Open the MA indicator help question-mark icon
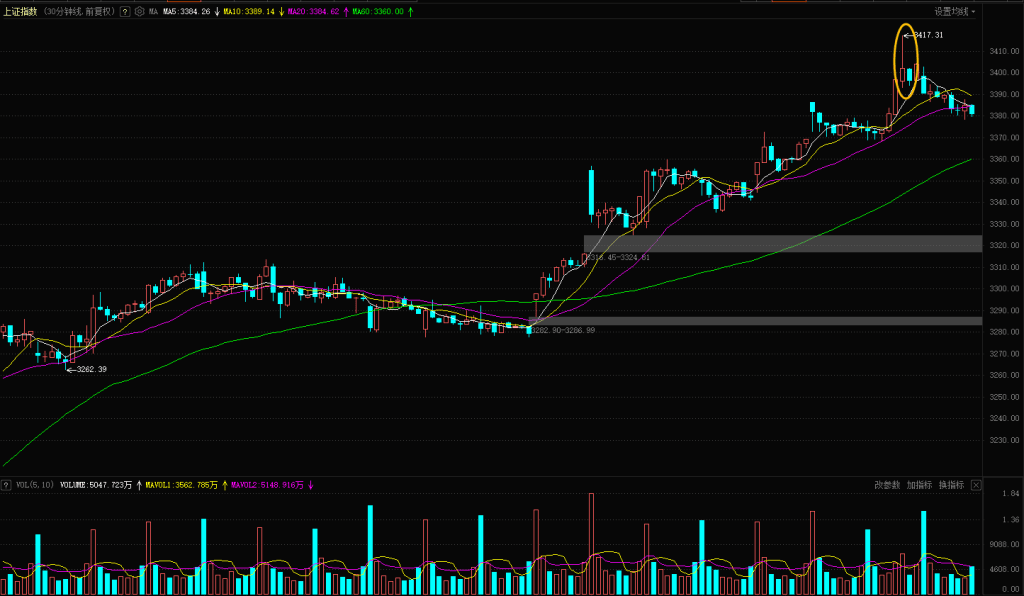1024x596 pixels. pyautogui.click(x=125, y=11)
